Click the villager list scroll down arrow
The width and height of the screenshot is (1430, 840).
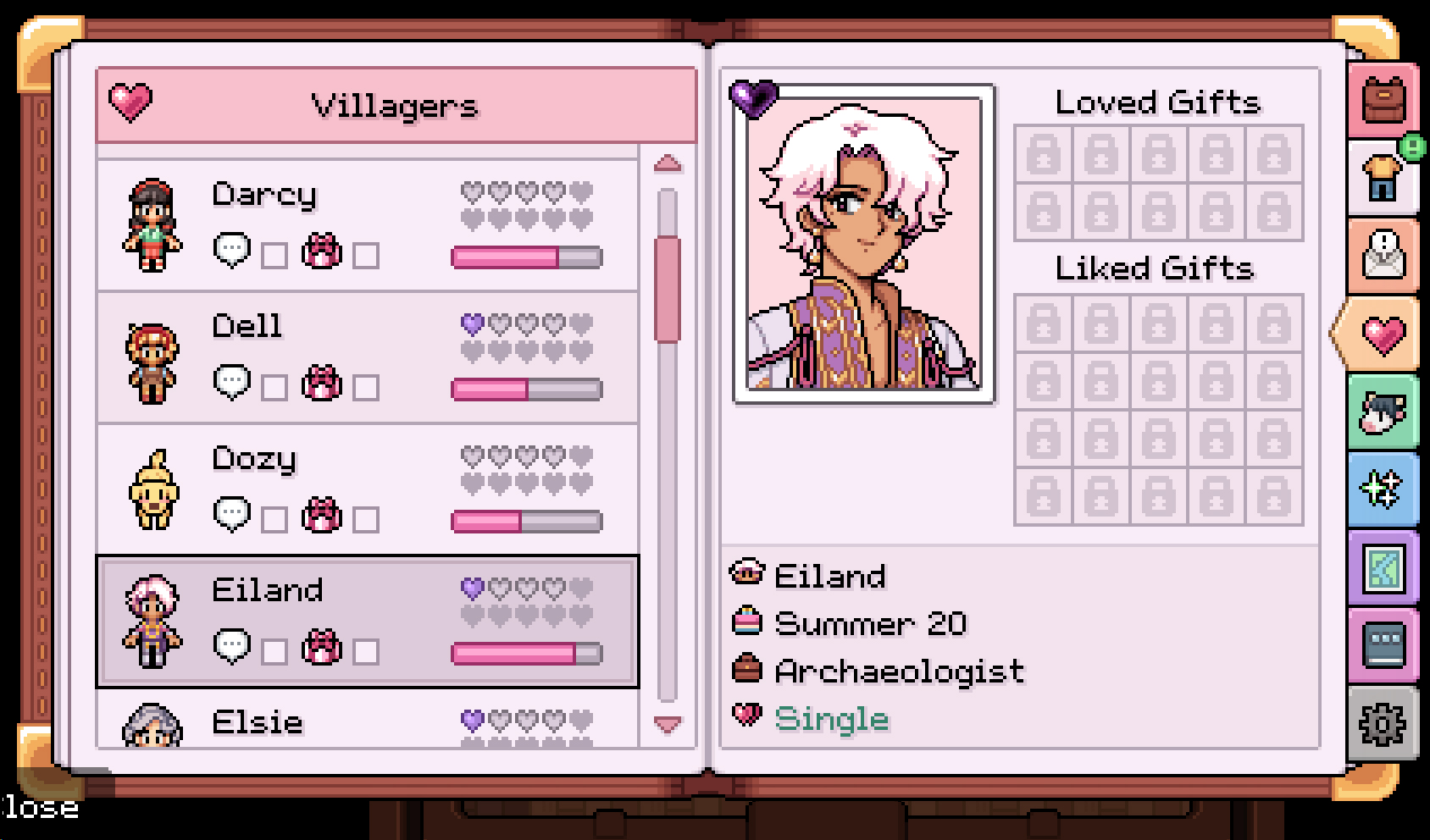coord(668,724)
